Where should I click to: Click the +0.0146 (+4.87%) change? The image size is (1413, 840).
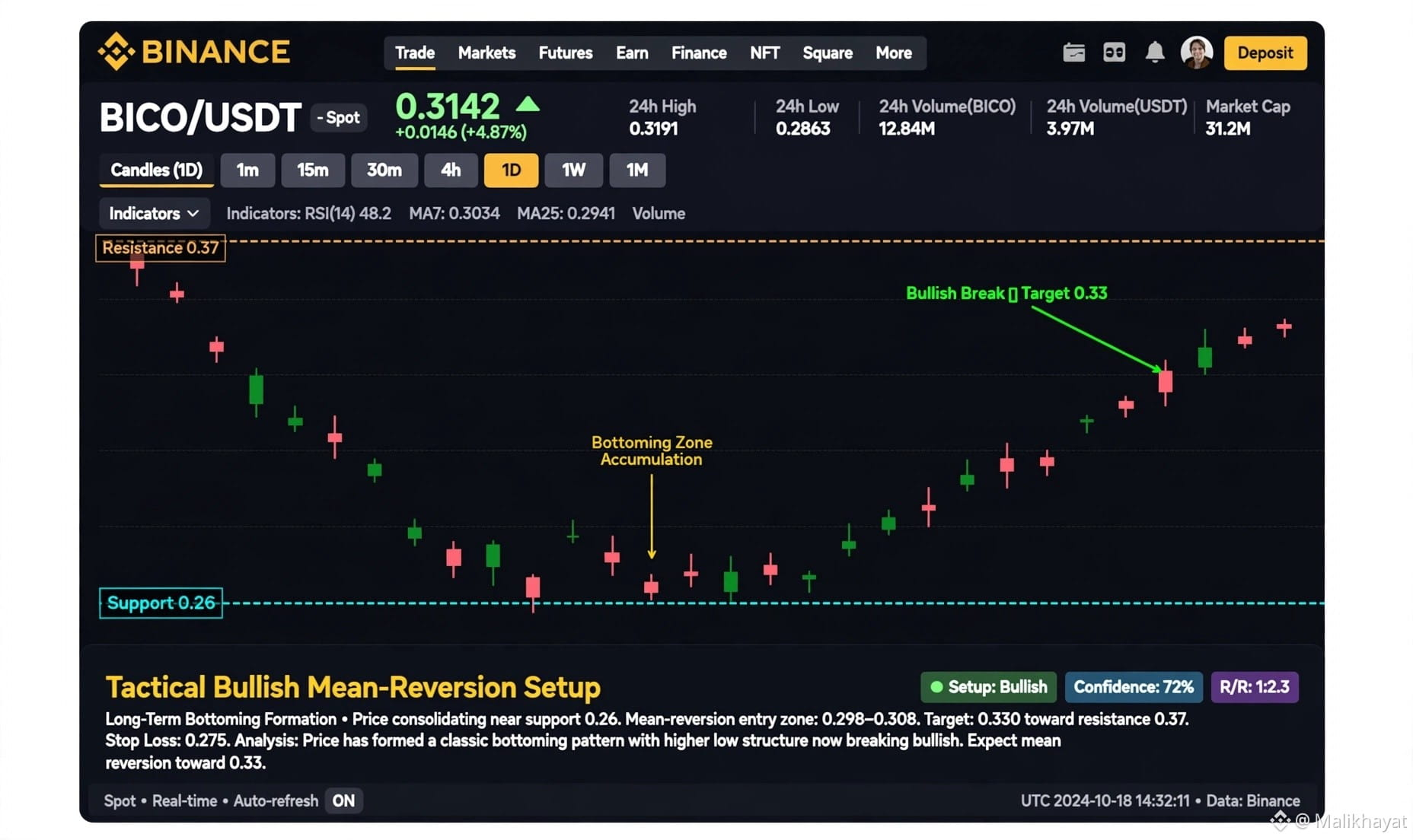click(x=461, y=132)
